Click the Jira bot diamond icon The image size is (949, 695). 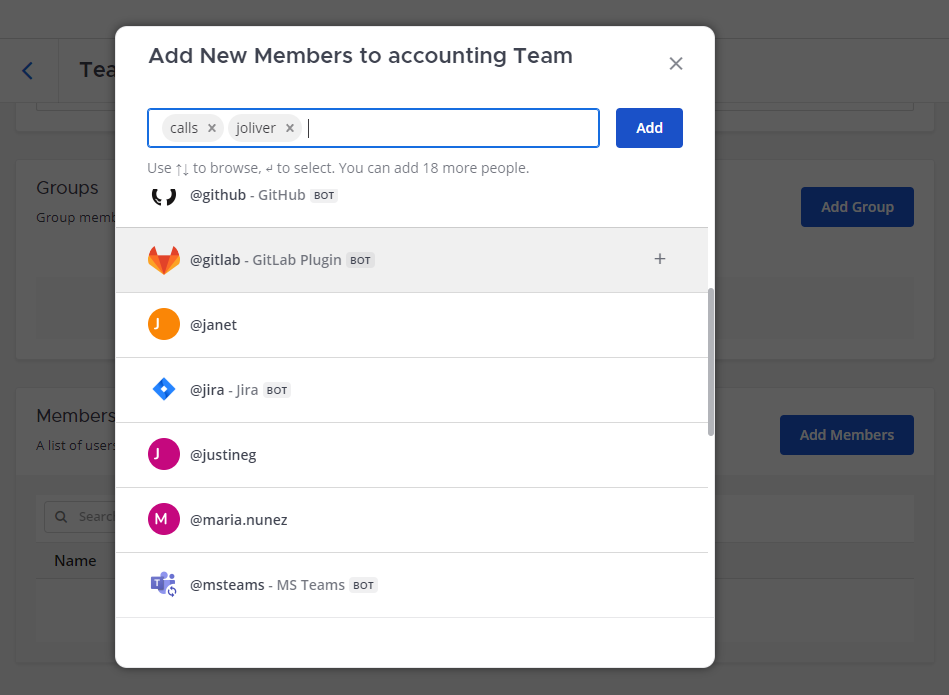163,389
